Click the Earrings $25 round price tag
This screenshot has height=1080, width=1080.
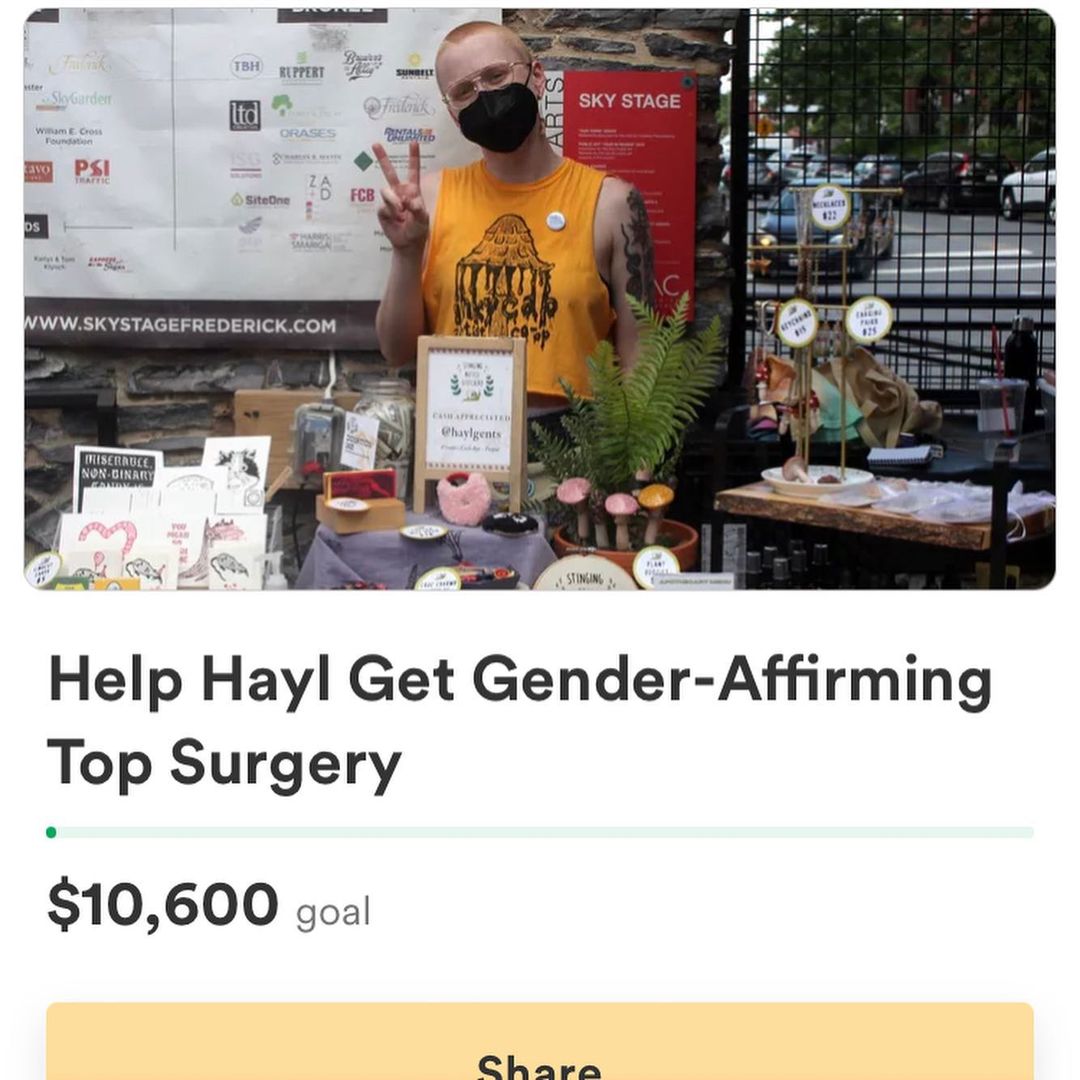click(869, 320)
